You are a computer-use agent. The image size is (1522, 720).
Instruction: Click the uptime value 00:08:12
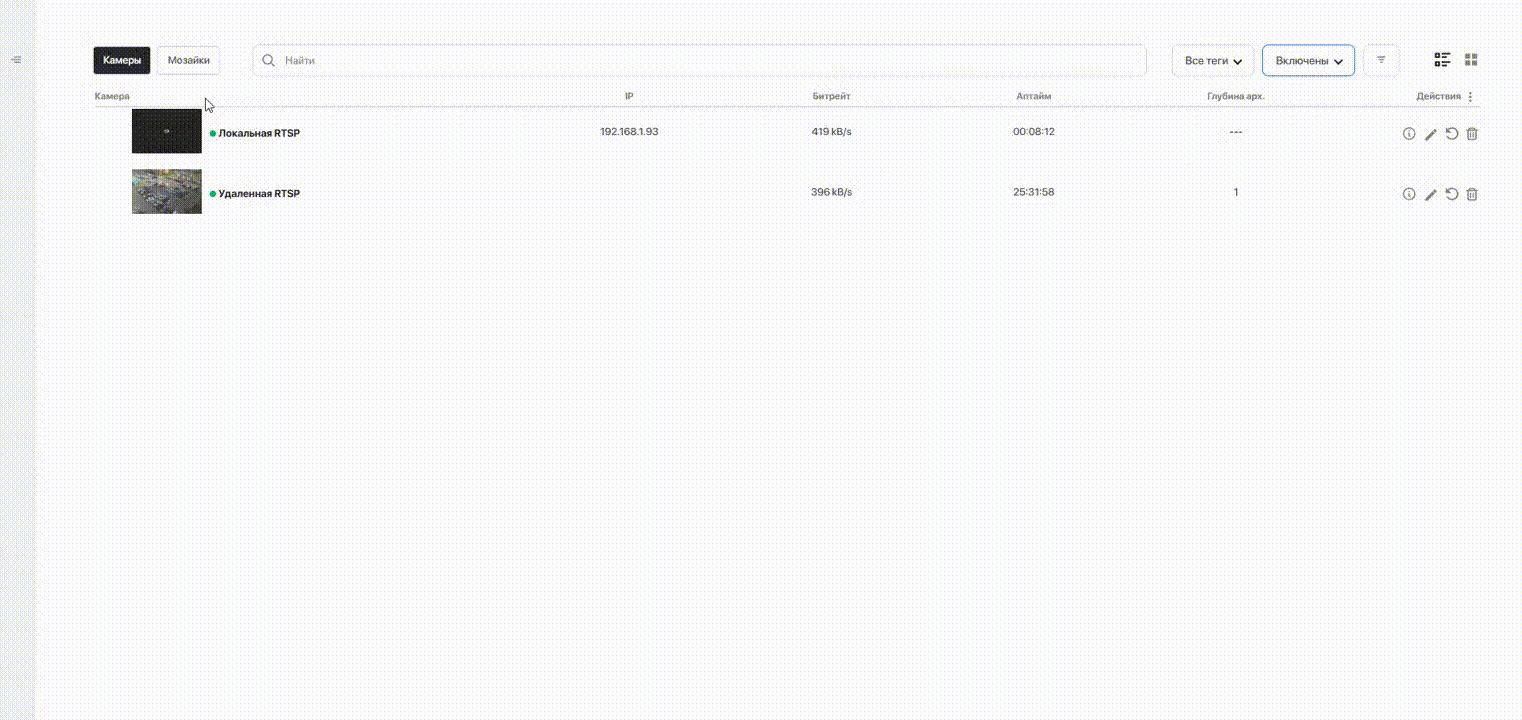click(x=1033, y=132)
